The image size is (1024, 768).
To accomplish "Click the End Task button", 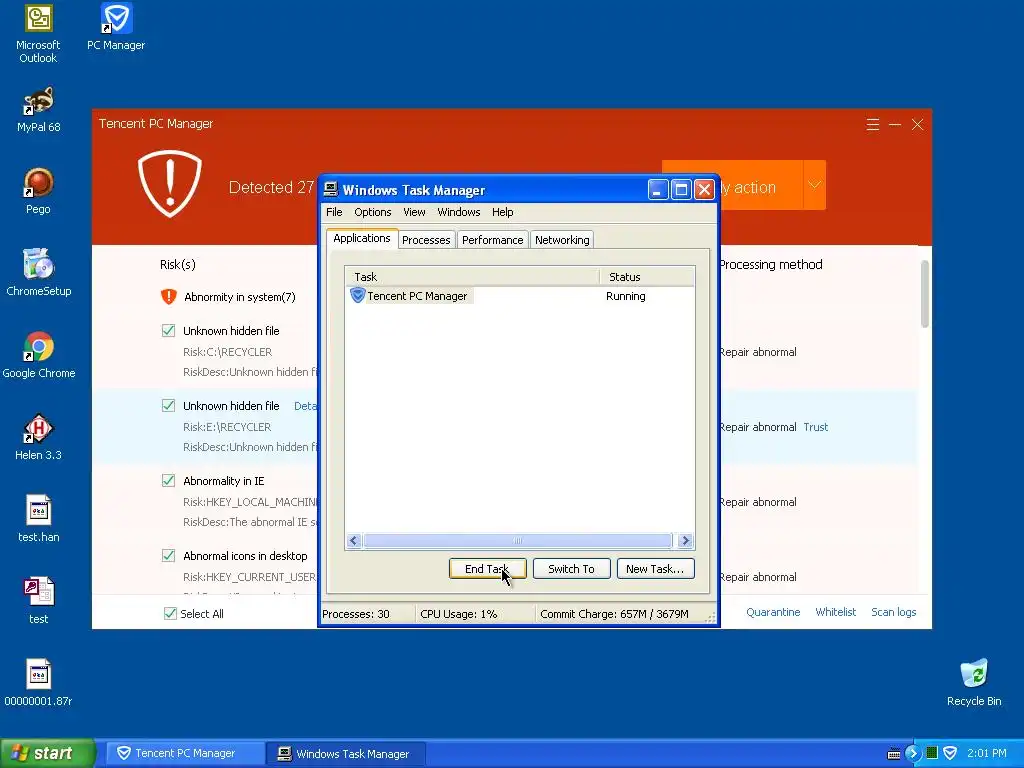I will click(487, 569).
